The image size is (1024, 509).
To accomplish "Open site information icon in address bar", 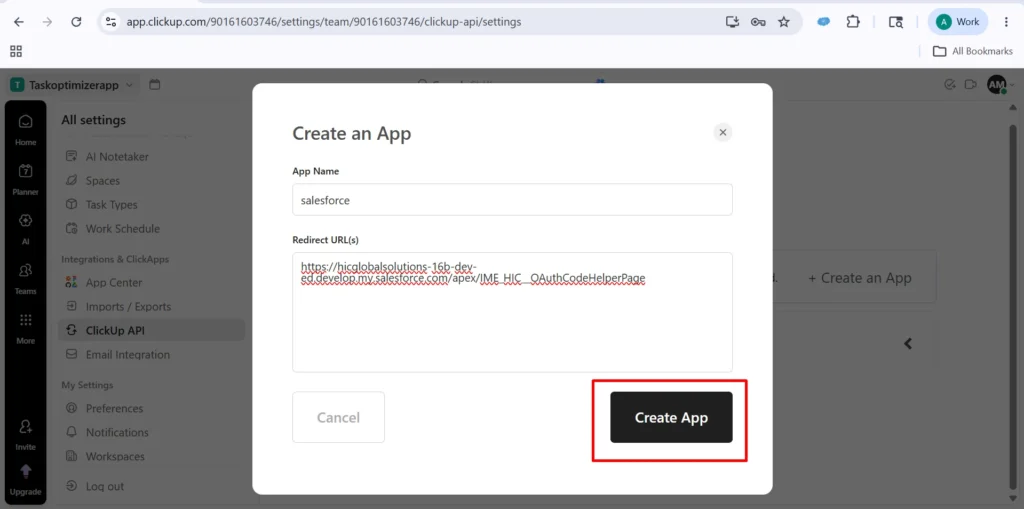I will coord(111,22).
